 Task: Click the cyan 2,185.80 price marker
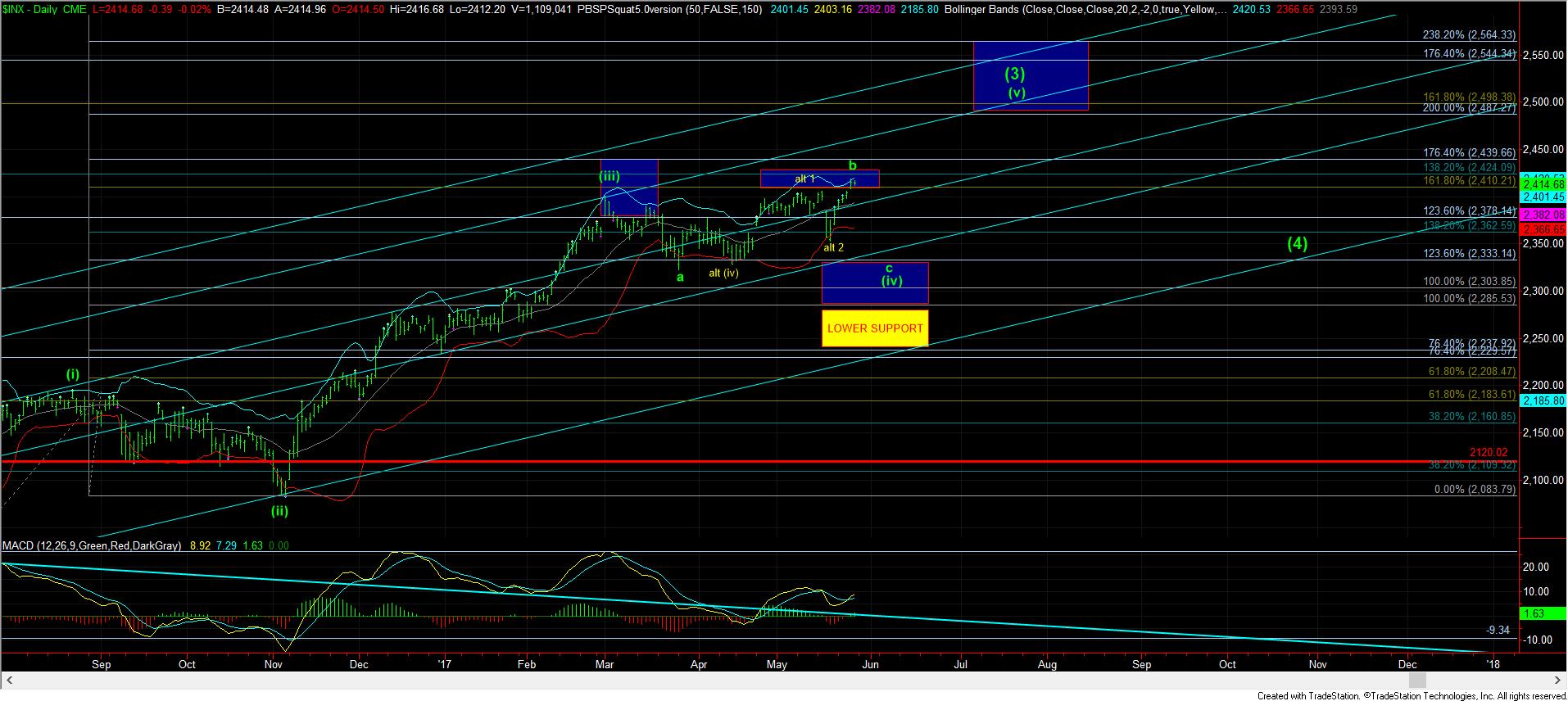click(1543, 401)
